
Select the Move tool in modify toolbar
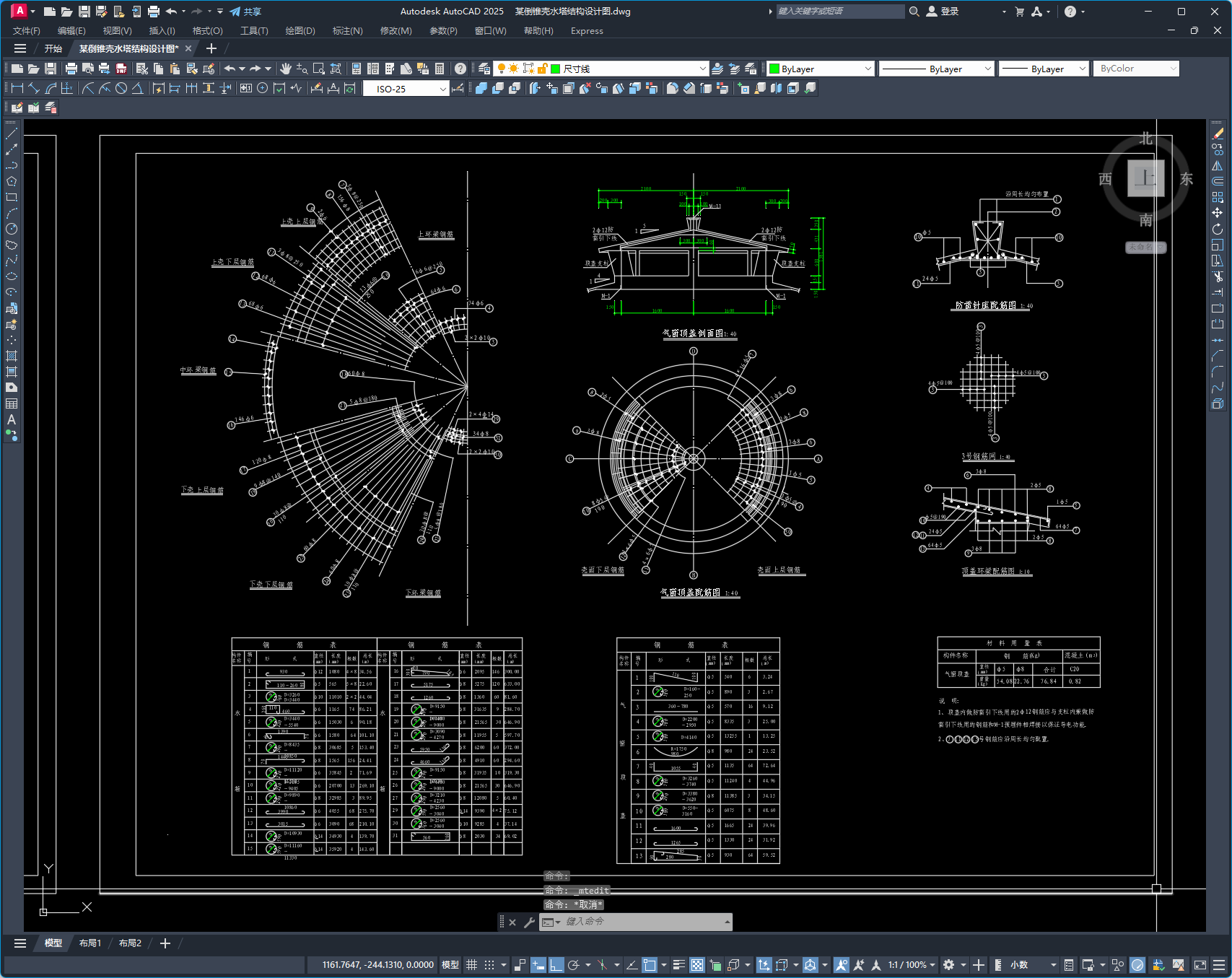pyautogui.click(x=1218, y=213)
